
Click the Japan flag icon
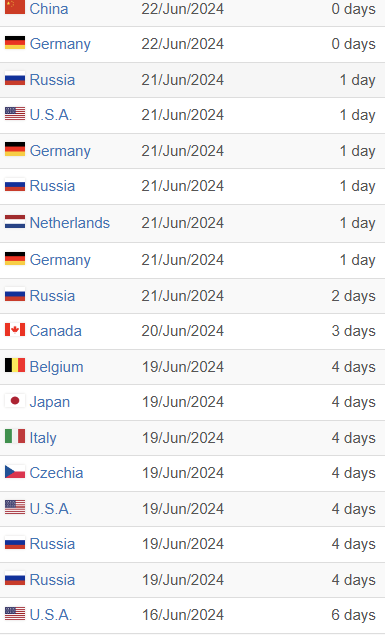15,401
